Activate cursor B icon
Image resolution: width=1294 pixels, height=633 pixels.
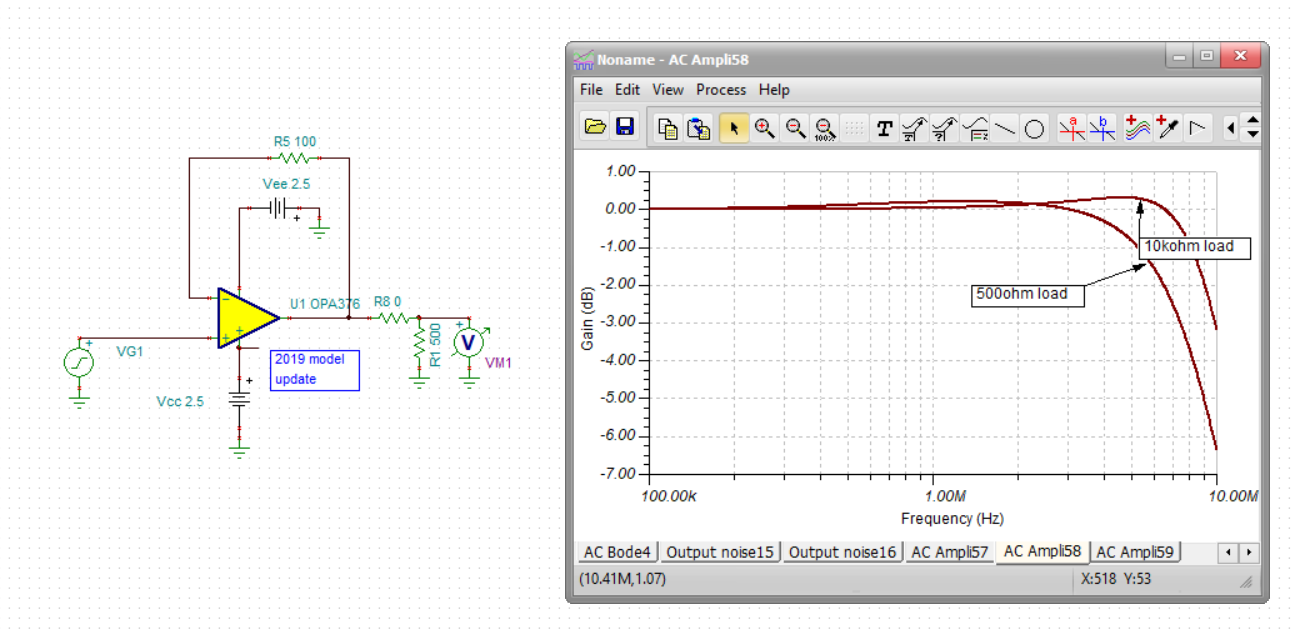(1102, 128)
